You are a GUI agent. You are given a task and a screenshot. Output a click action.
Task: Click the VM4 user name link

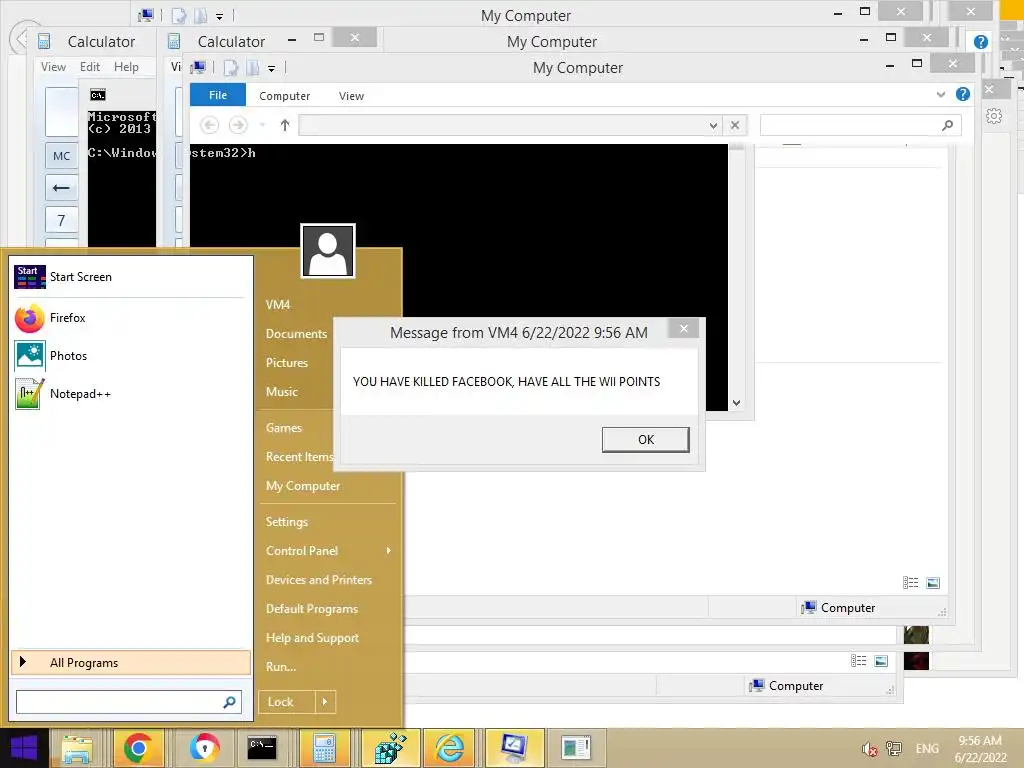pyautogui.click(x=278, y=305)
